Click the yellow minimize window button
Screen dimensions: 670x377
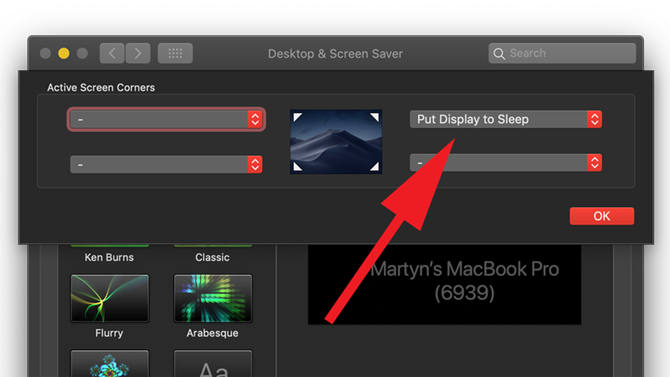pos(64,53)
